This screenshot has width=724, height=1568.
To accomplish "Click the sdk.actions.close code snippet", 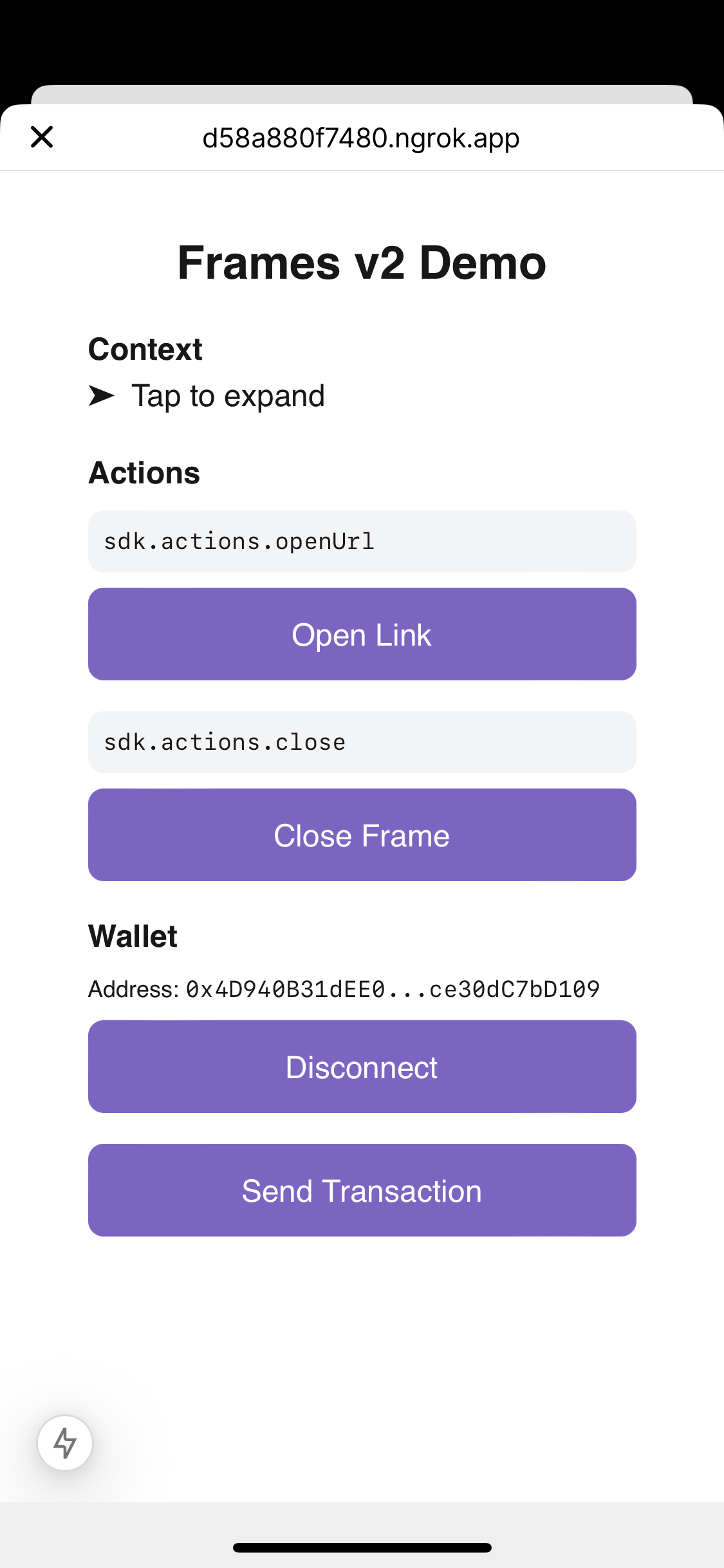I will pyautogui.click(x=362, y=742).
